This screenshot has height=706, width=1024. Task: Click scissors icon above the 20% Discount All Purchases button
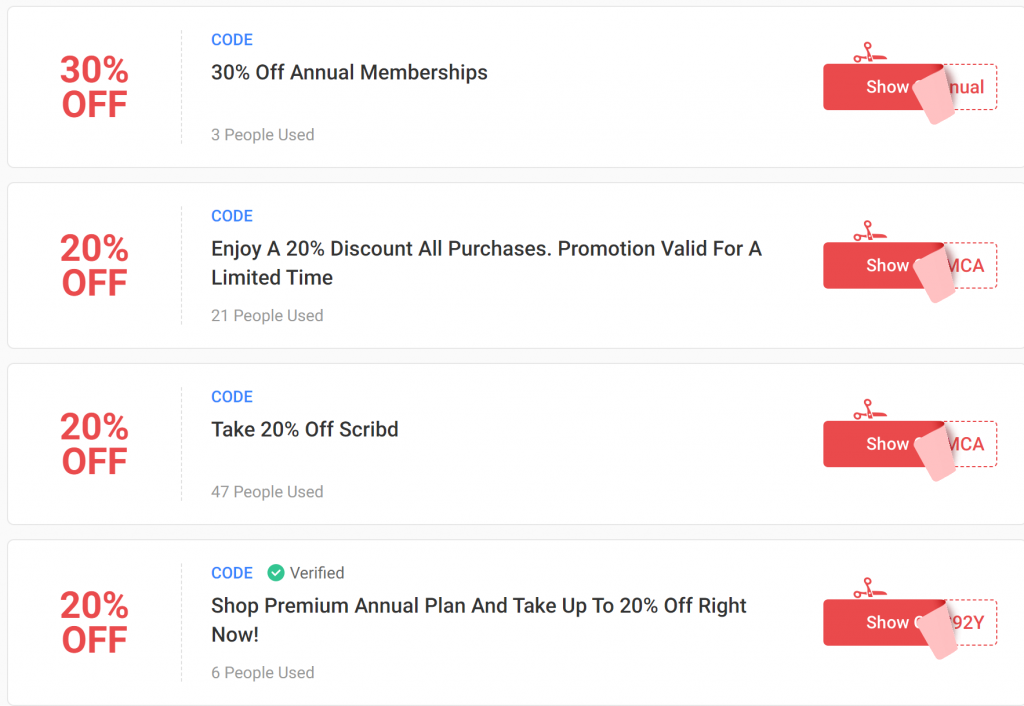click(864, 231)
